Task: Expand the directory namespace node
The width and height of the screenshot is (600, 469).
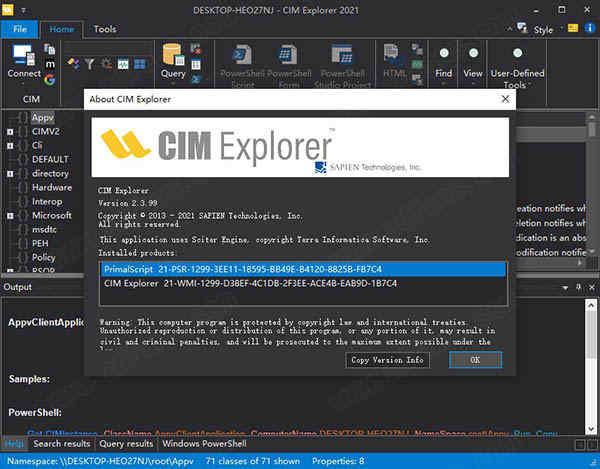Action: point(10,174)
